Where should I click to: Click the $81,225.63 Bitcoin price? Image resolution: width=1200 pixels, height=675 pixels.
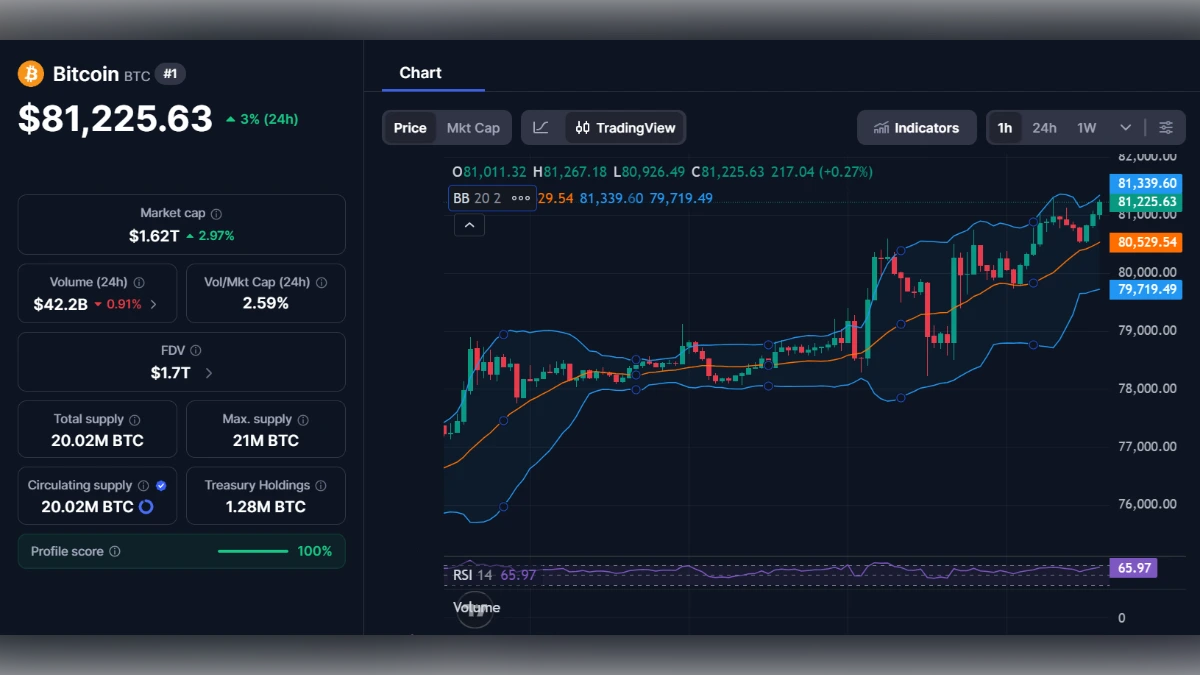point(116,119)
